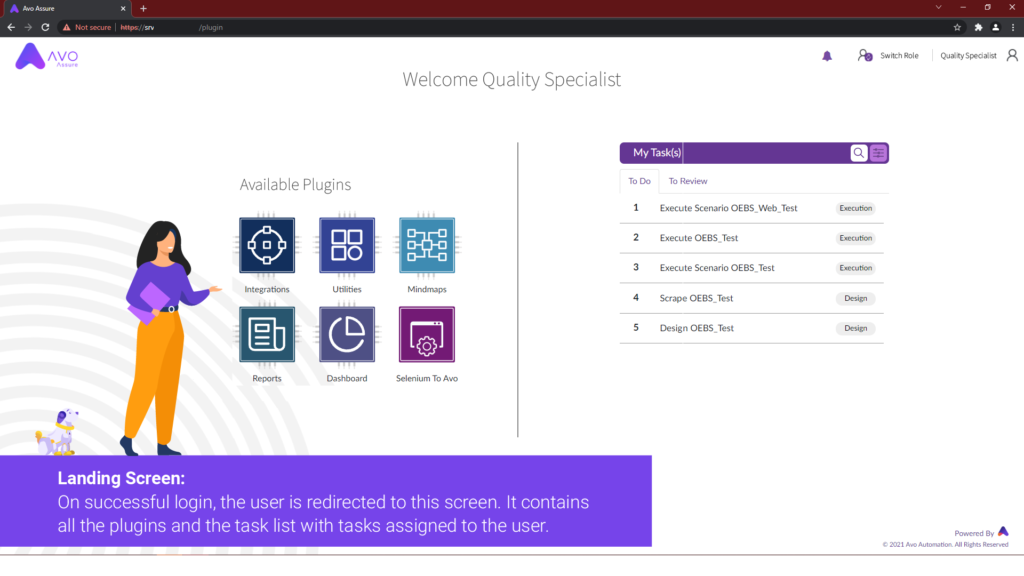Screen dimensions: 1024x576
Task: Open the Dashboard plugin
Action: click(x=346, y=334)
